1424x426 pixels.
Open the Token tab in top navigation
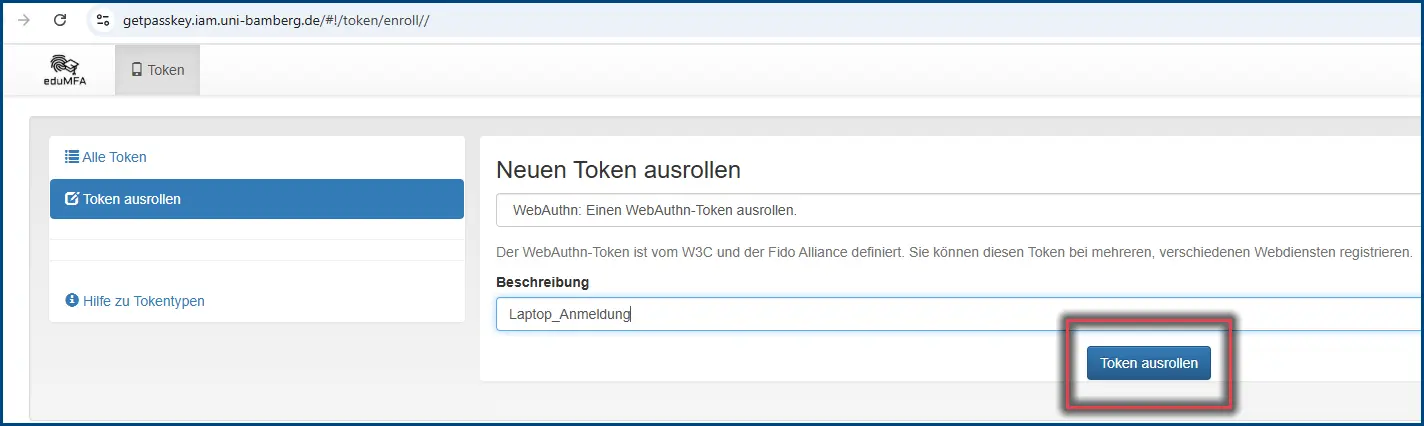pyautogui.click(x=158, y=70)
